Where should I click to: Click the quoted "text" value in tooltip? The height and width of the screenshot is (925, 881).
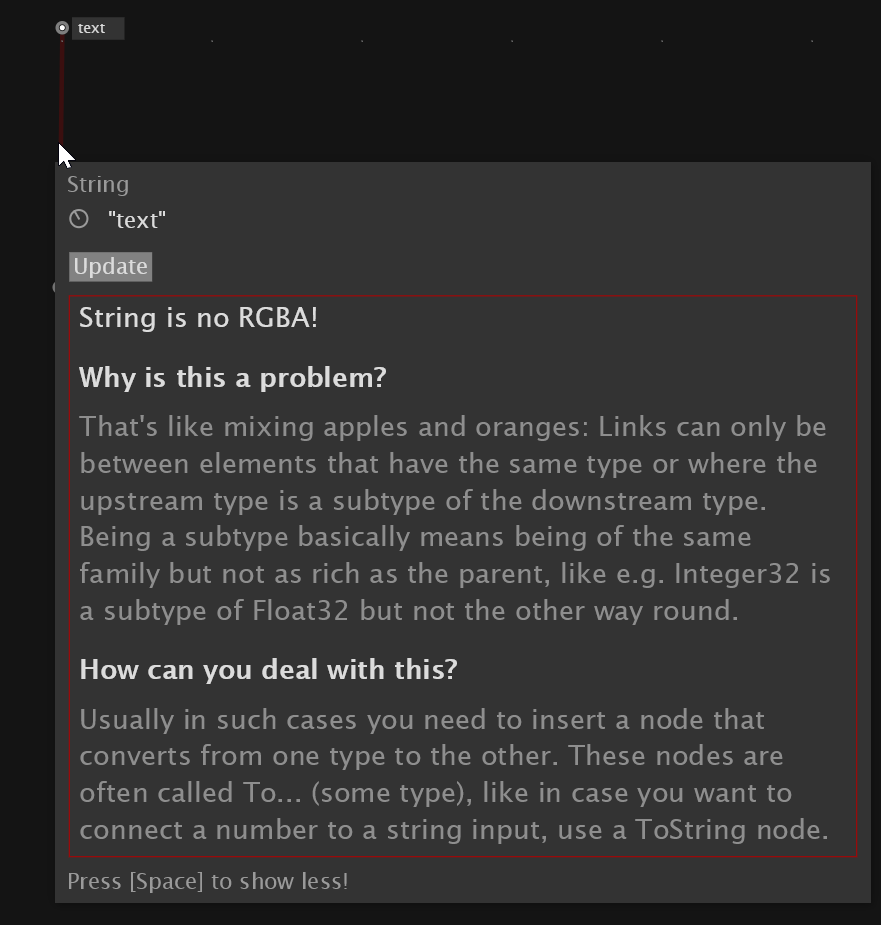[137, 220]
